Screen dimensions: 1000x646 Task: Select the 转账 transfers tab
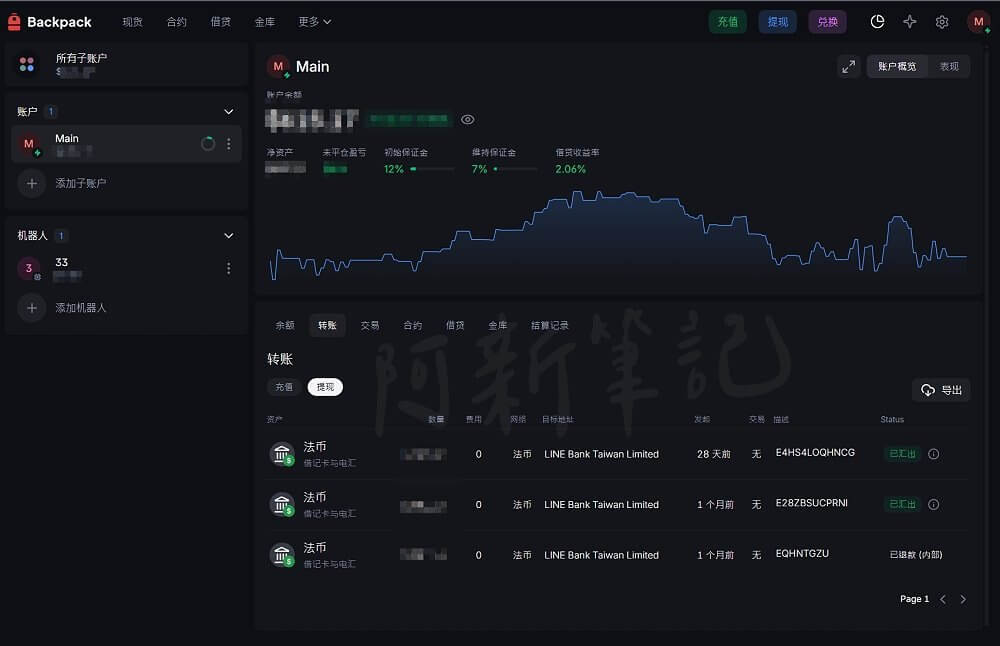(x=327, y=325)
